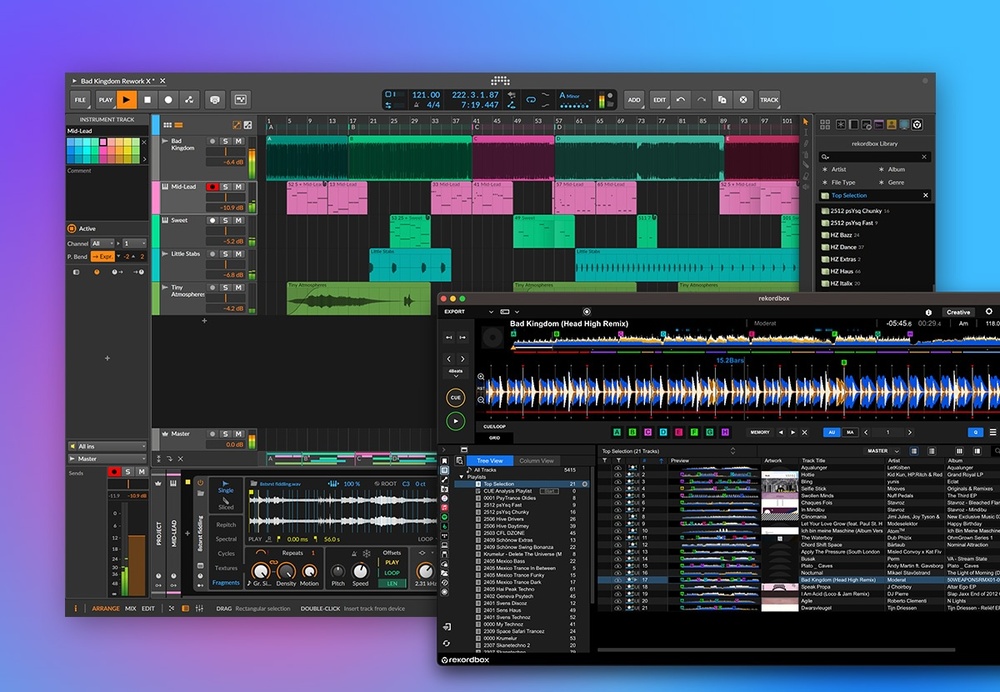
Task: Toggle eye icon for Hottie track row
Action: (x=617, y=475)
